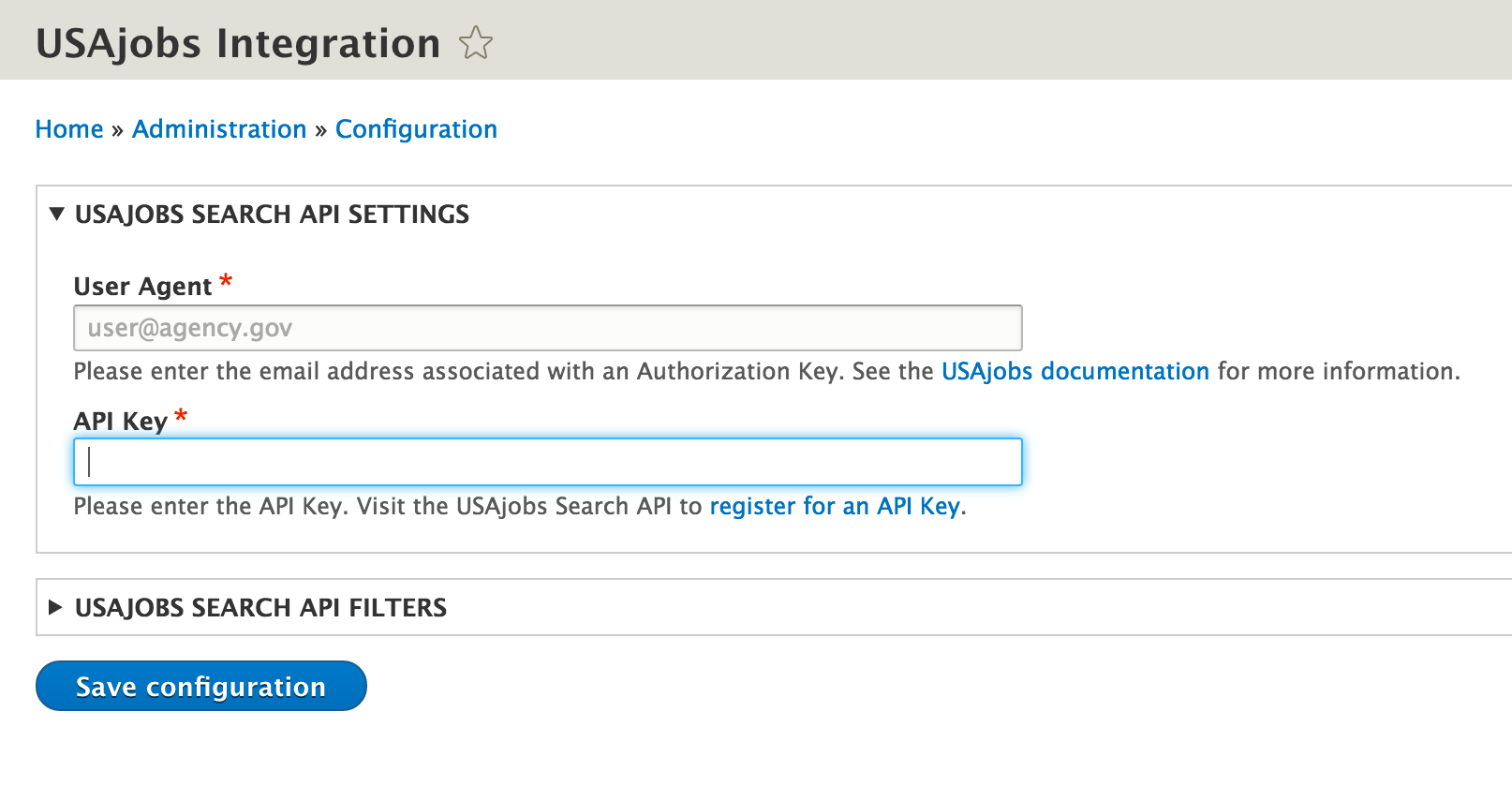
Task: Click the red asterisk next to User Agent
Action: pyautogui.click(x=226, y=281)
